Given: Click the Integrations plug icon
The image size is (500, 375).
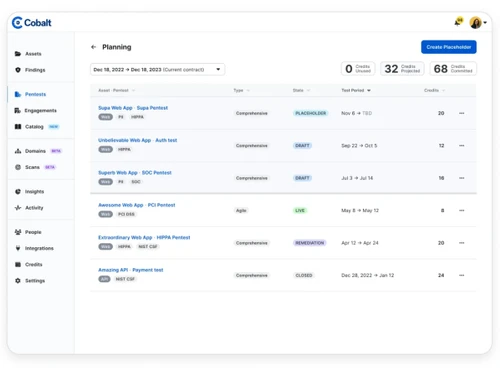Looking at the screenshot, I should pyautogui.click(x=18, y=248).
